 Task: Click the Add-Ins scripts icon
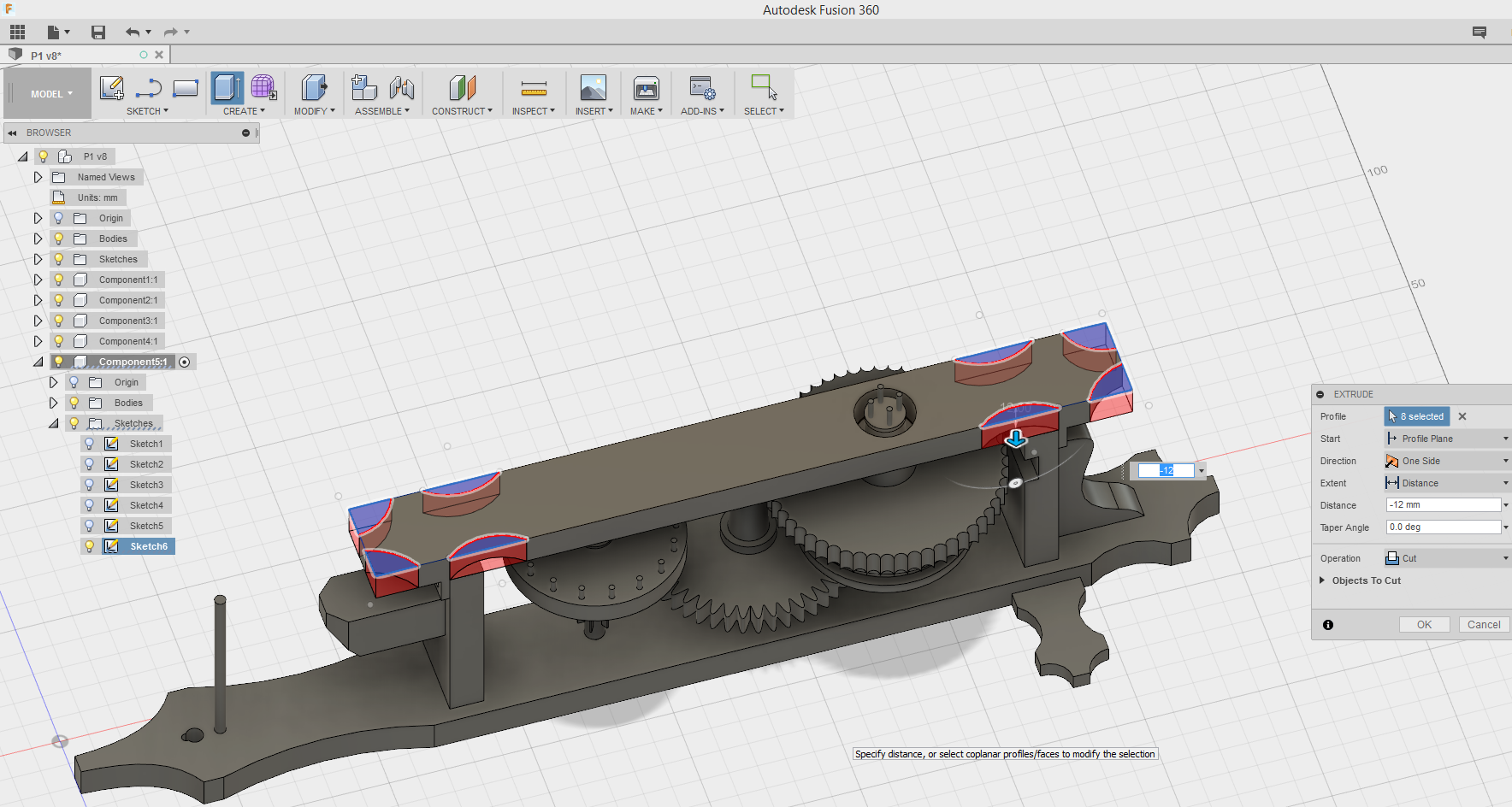(702, 87)
